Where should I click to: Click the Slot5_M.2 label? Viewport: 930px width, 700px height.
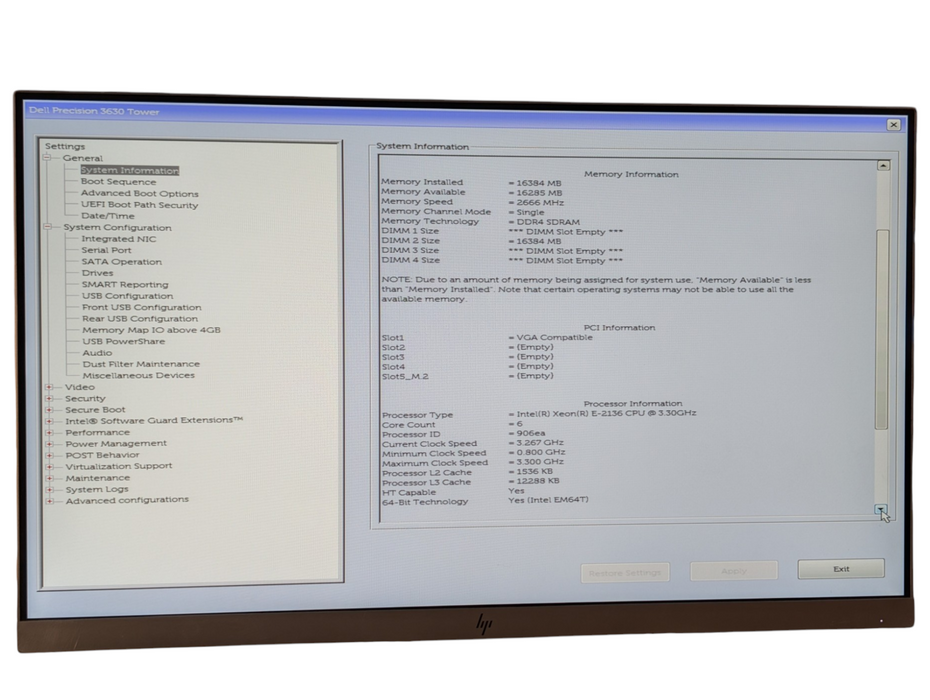tap(405, 377)
